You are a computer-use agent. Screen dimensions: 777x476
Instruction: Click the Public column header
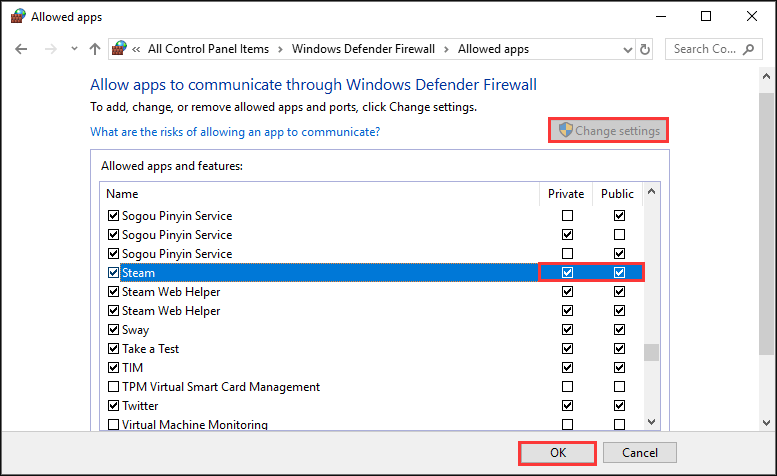617,194
